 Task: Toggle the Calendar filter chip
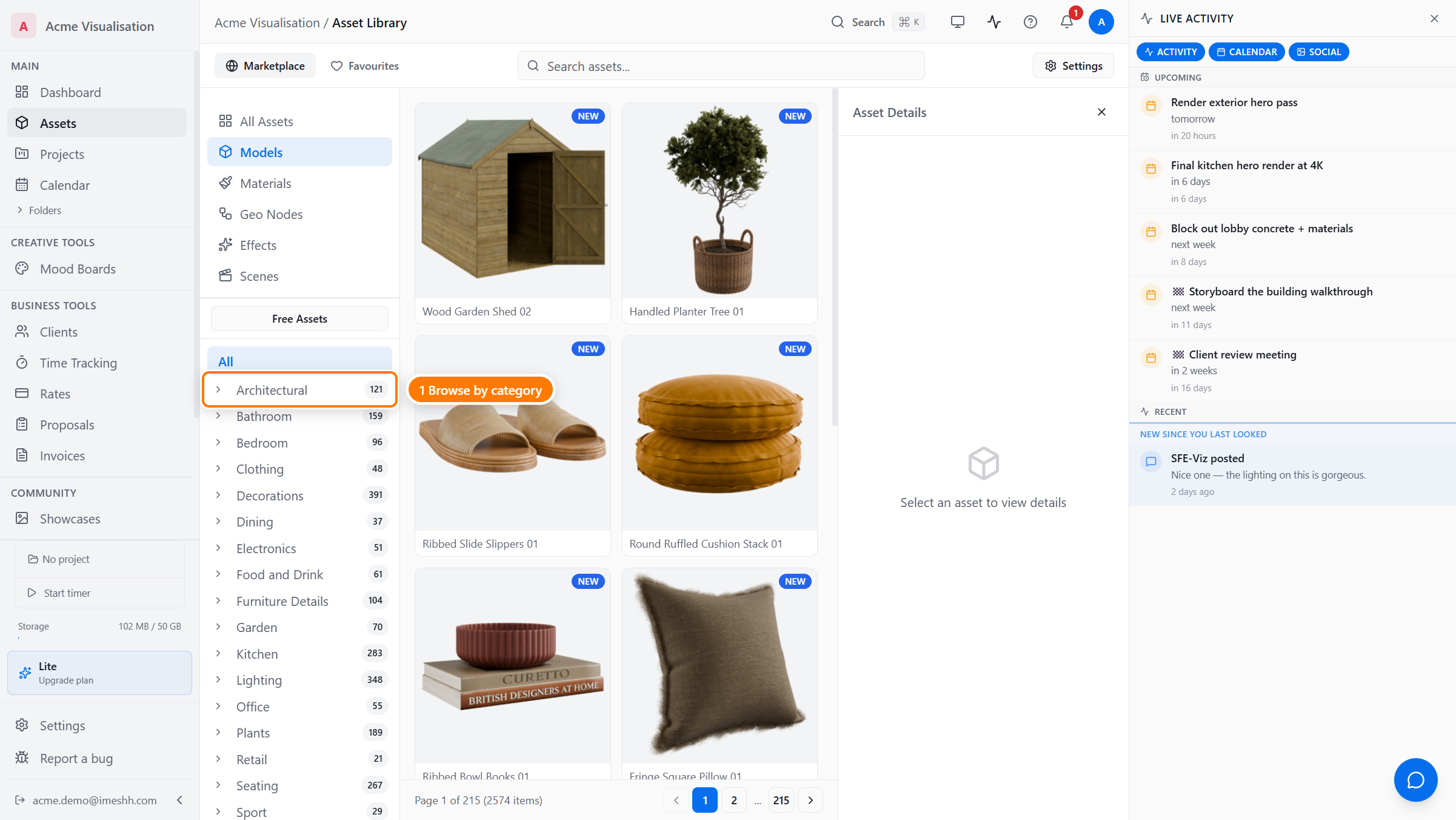(1246, 52)
